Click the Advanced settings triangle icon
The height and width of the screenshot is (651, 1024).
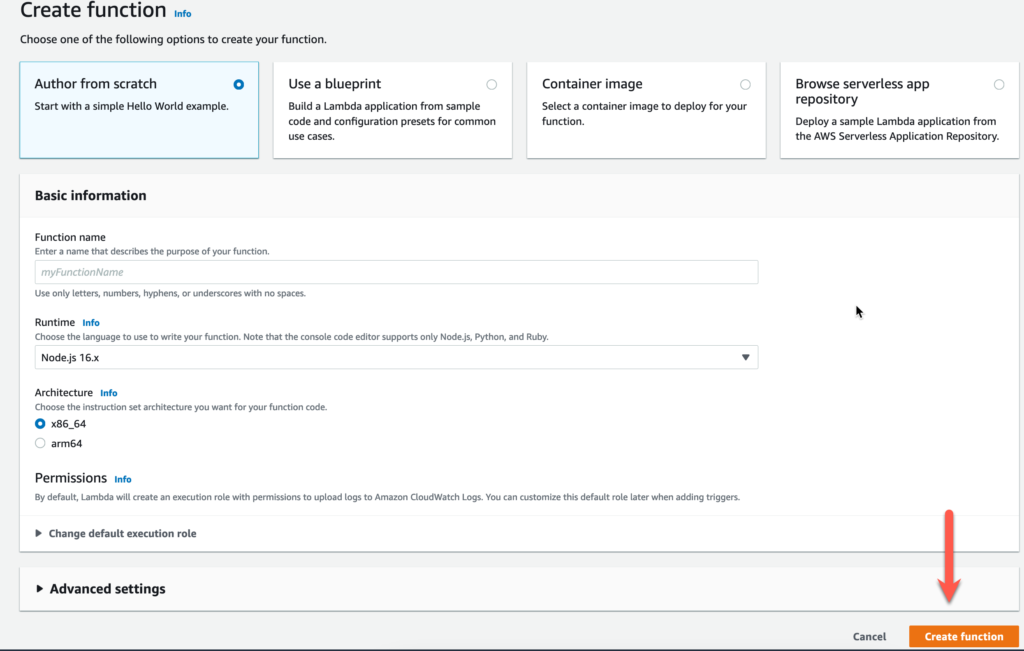tap(40, 589)
